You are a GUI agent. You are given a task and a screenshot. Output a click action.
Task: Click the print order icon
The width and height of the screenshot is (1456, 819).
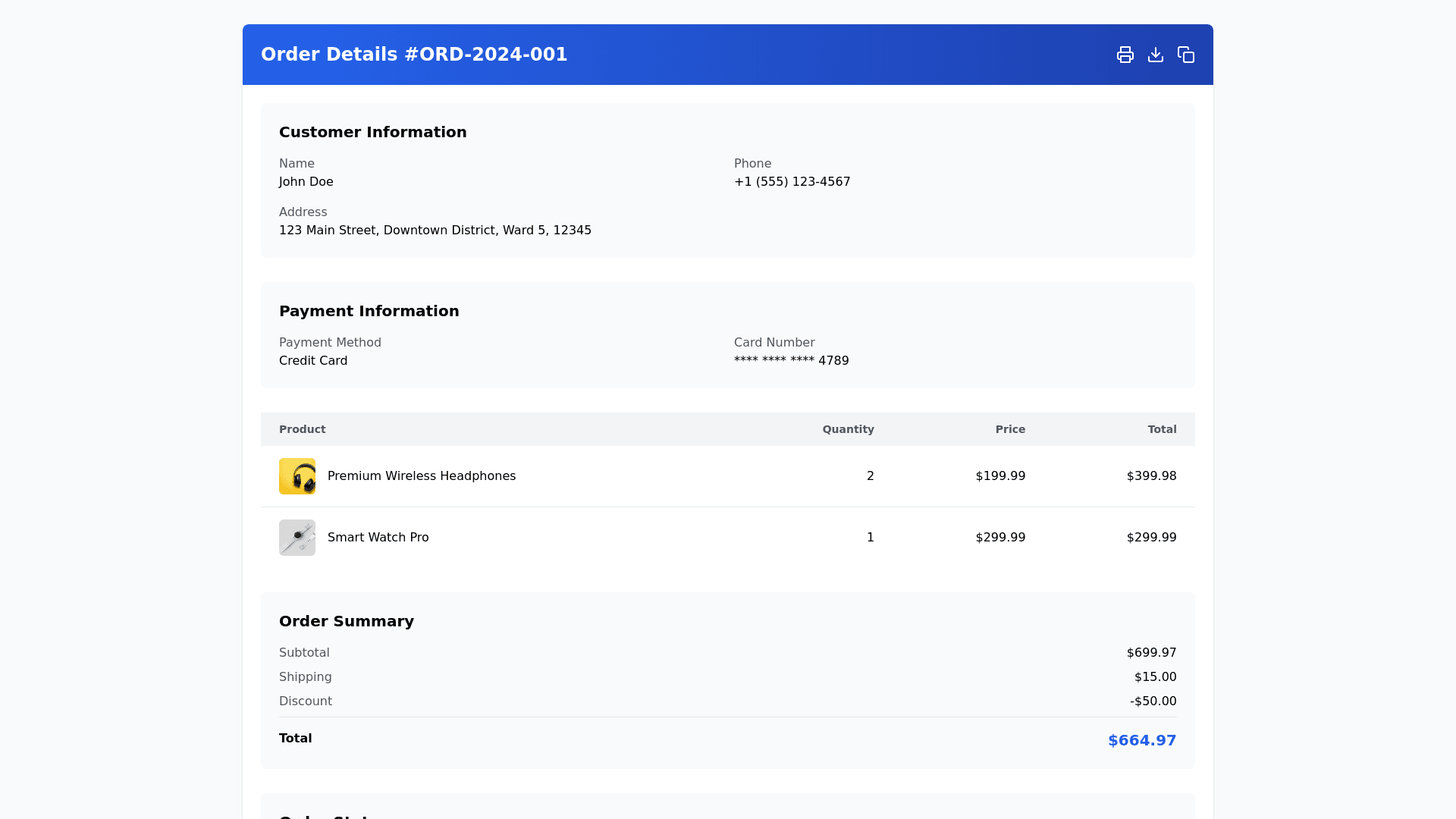coord(1125,55)
